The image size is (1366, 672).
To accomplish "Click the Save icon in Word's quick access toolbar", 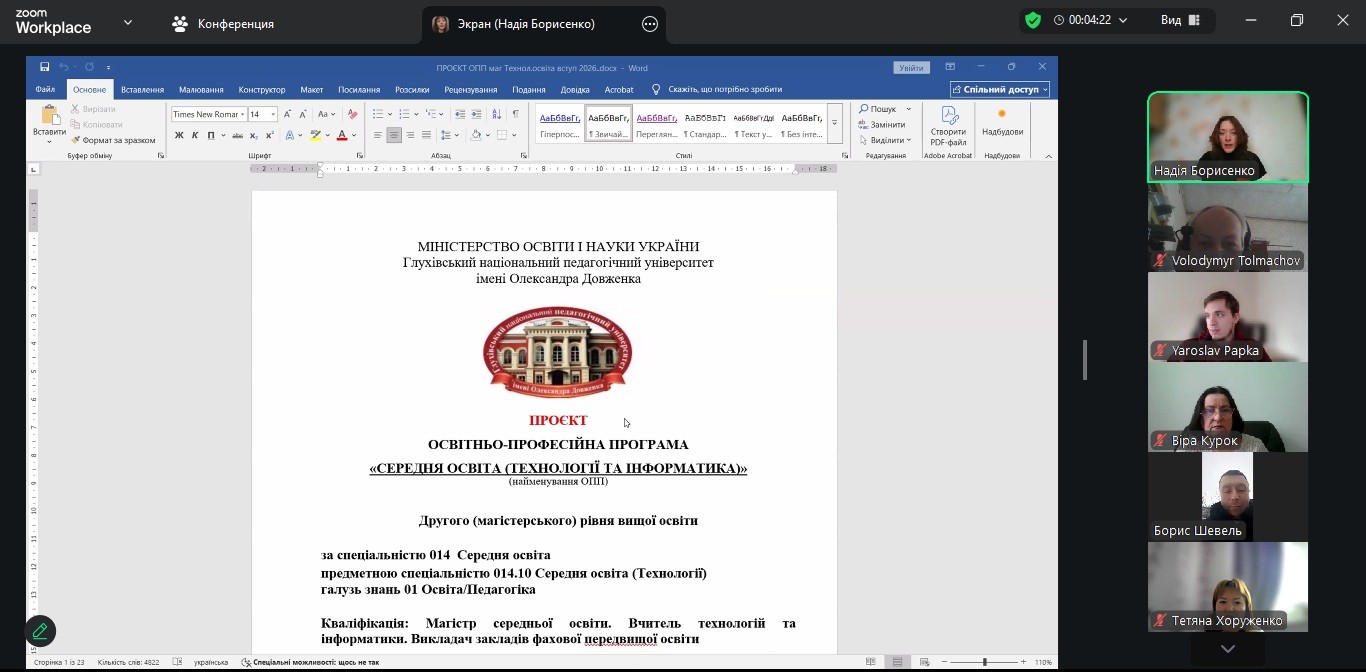I will 45,67.
